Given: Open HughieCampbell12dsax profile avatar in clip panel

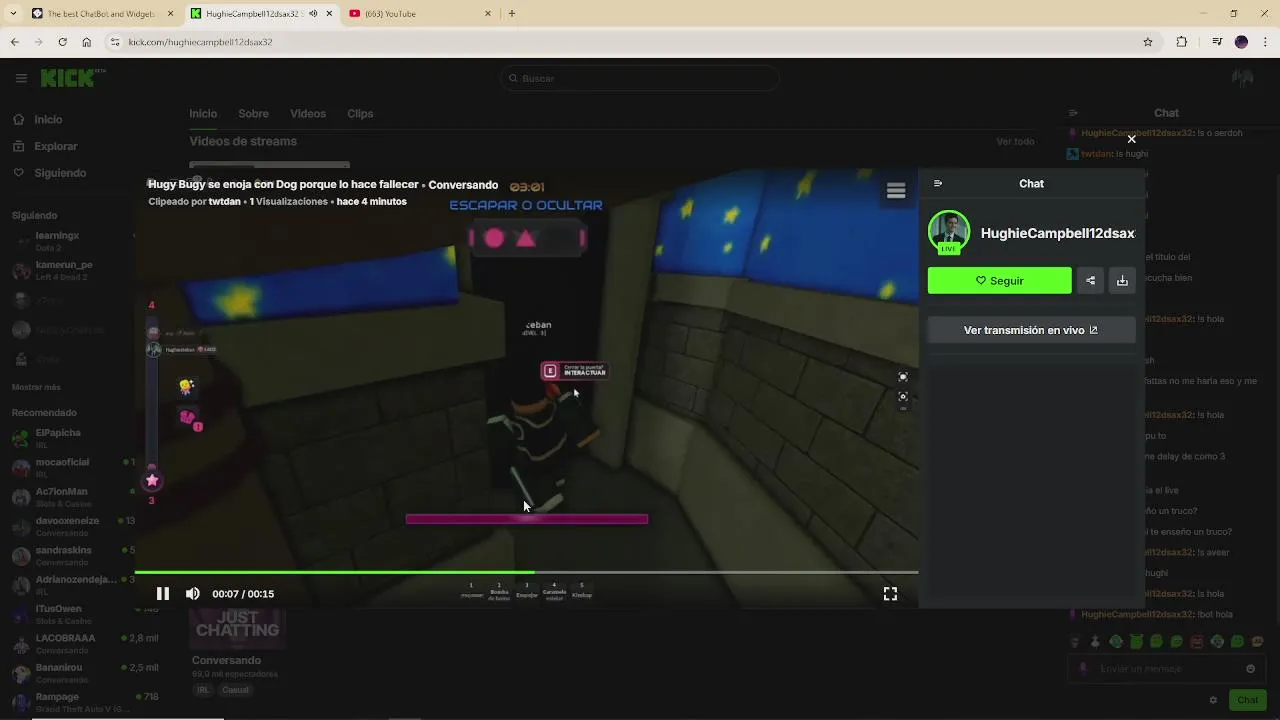Looking at the screenshot, I should pyautogui.click(x=948, y=232).
